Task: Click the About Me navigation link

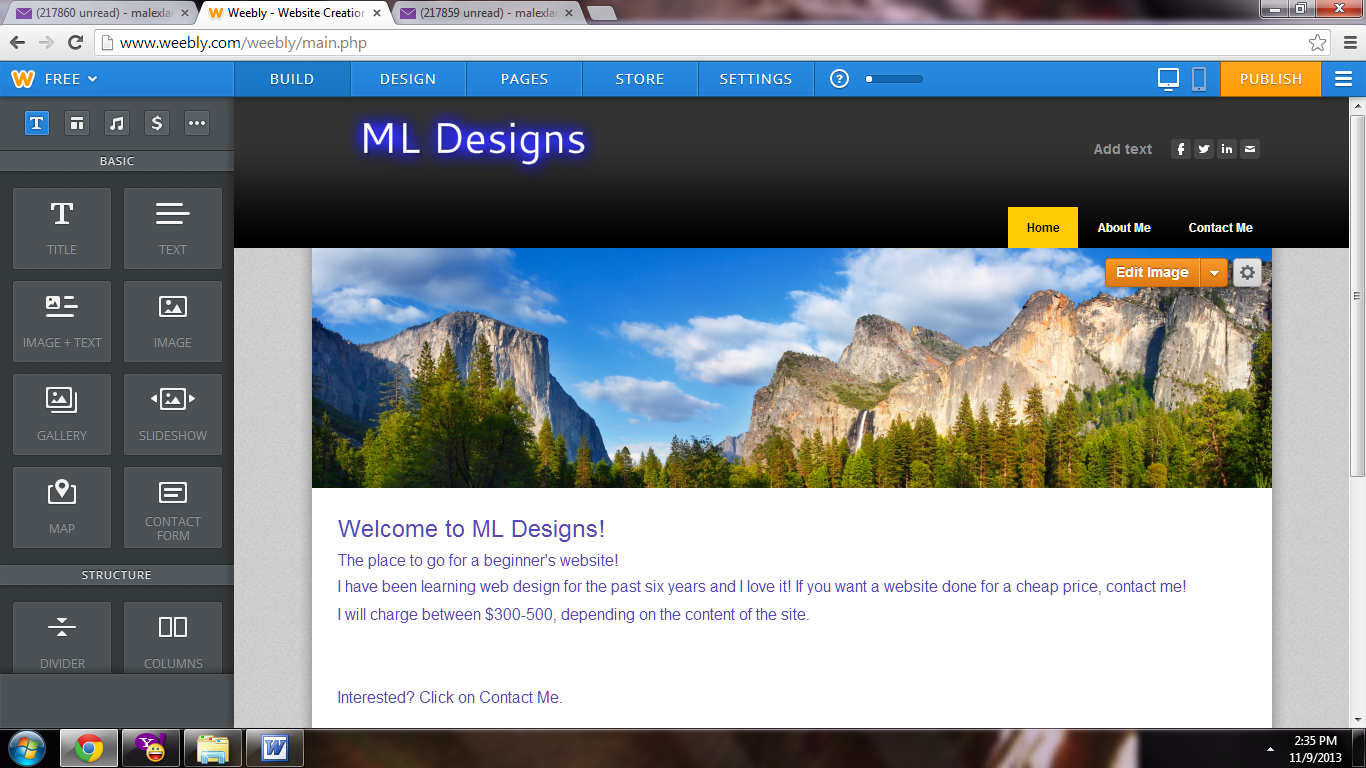Action: coord(1124,228)
